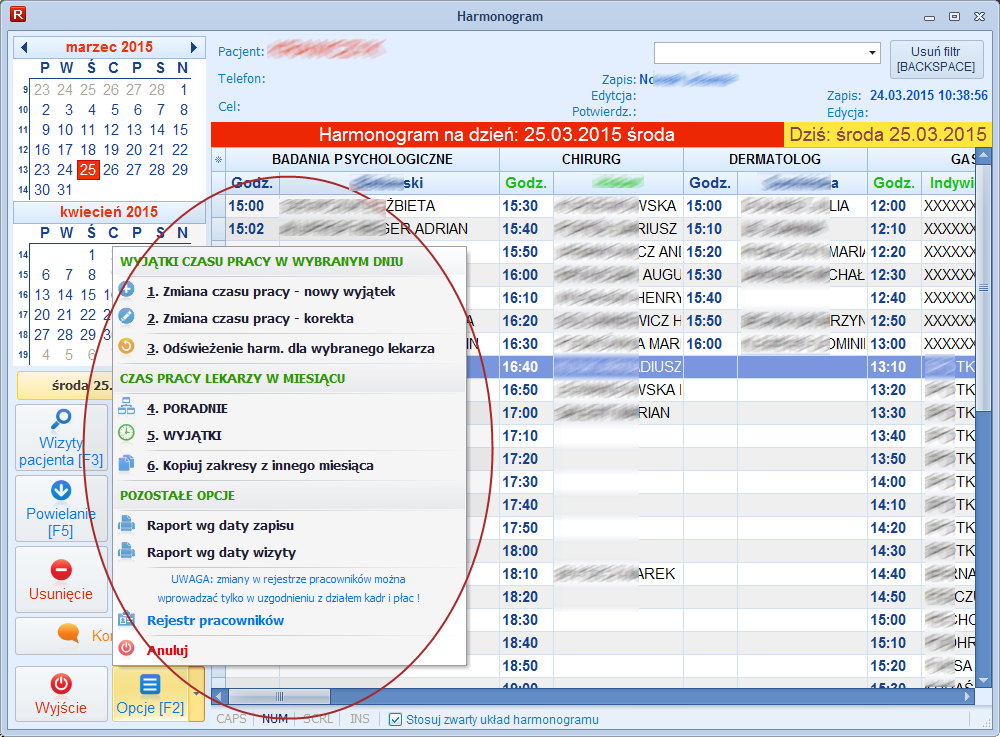Select day 26 in the March 2015 calendar
Screen dimensions: 1000x737
tap(111, 169)
